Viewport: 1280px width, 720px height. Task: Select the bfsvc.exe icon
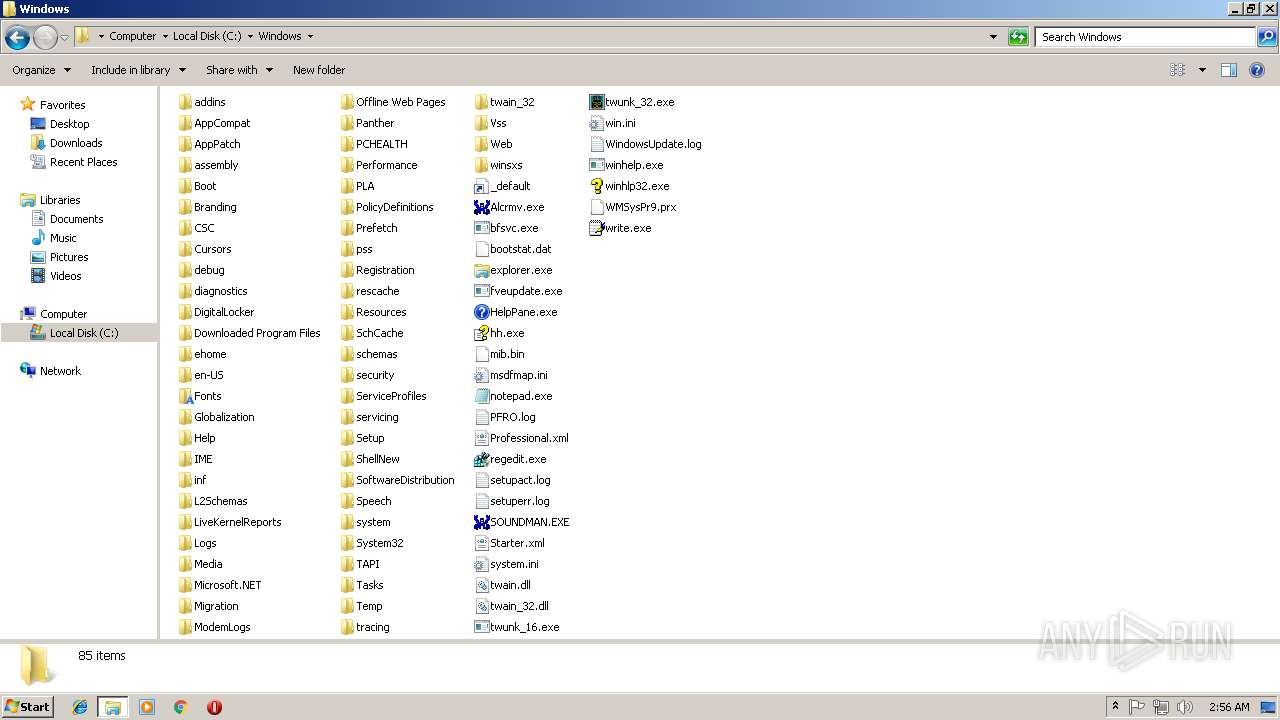[x=482, y=228]
